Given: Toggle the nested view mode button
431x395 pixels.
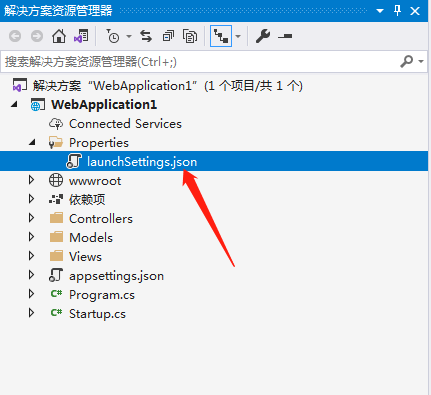Looking at the screenshot, I should click(x=221, y=36).
